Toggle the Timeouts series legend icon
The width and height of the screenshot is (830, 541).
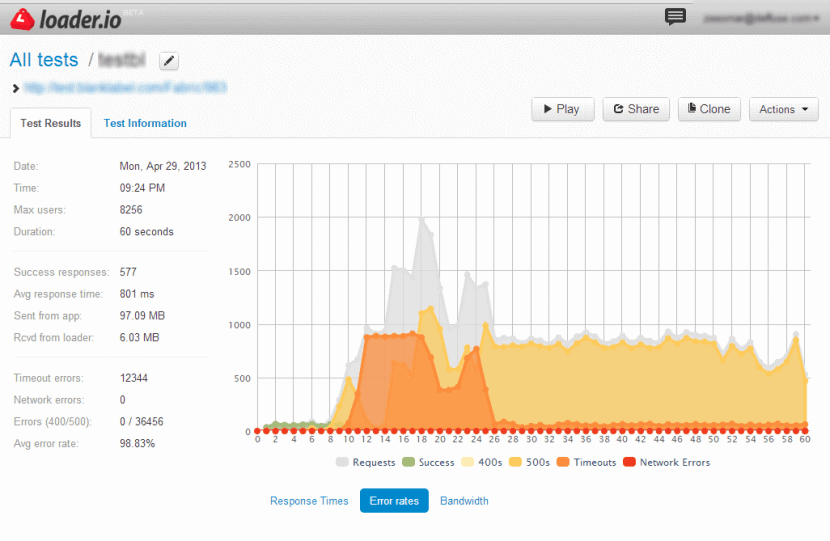pyautogui.click(x=564, y=462)
